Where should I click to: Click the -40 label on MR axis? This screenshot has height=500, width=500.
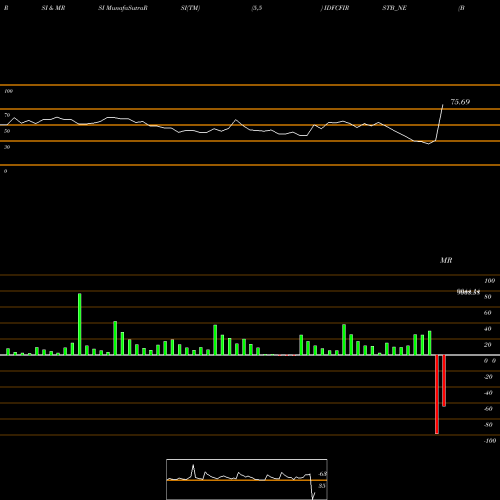488,393
